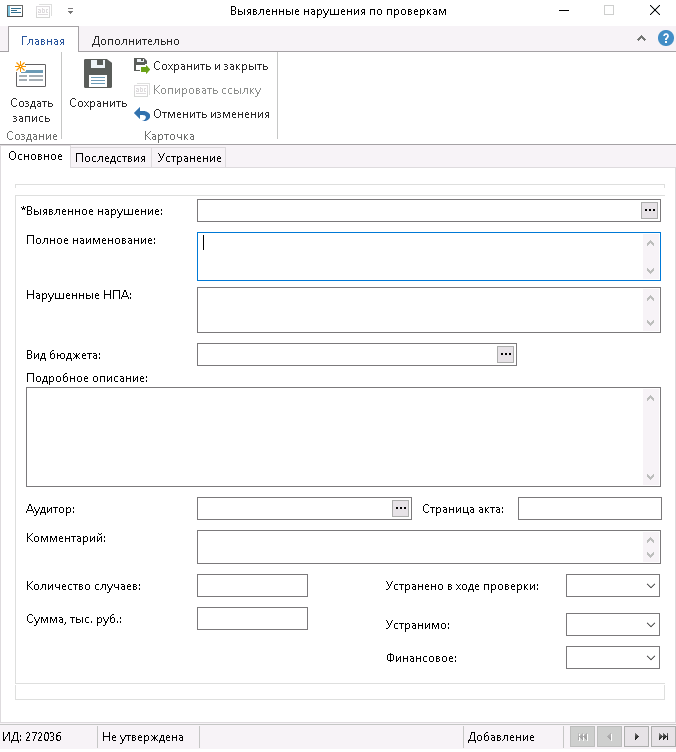
Task: Click up arrow of Нарушенные НПА scrollbar
Action: (650, 298)
